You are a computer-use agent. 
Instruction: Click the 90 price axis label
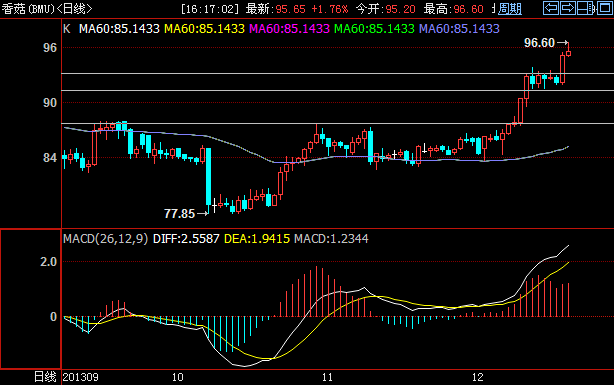[x=50, y=103]
